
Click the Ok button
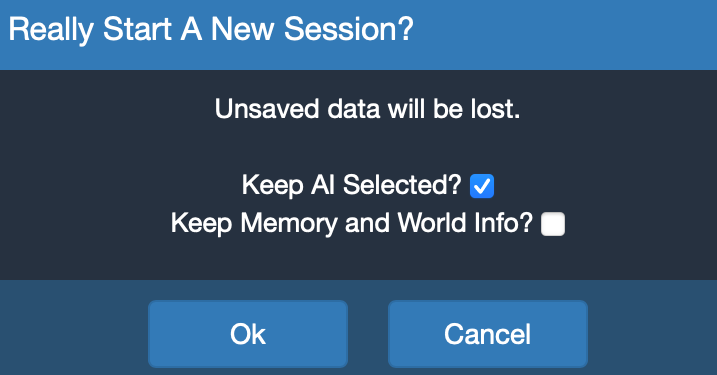(248, 334)
